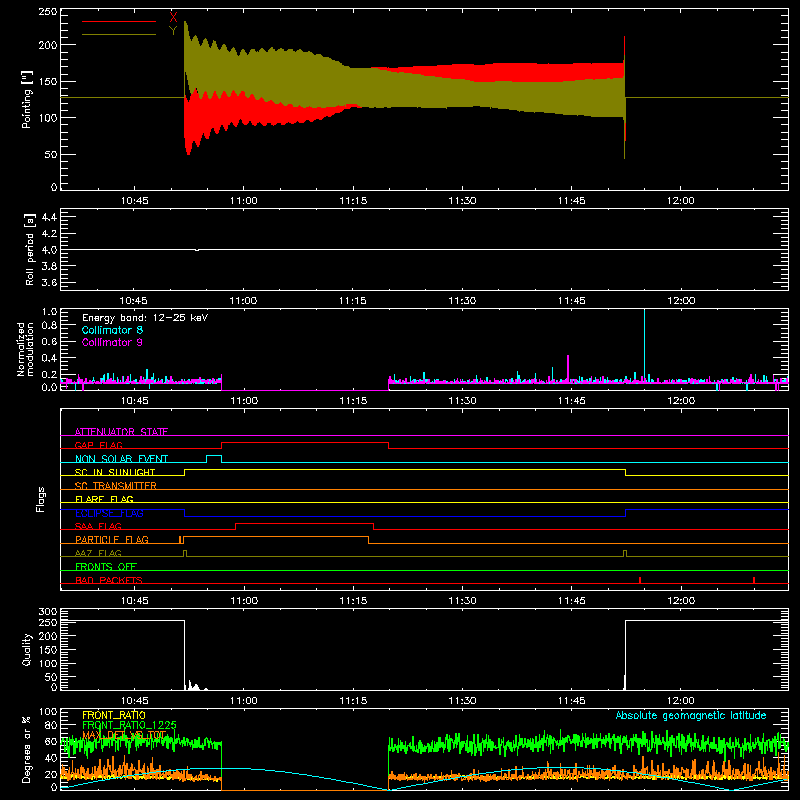The height and width of the screenshot is (800, 800).
Task: Click the ATTENUATOR_STATE flag label
Action: 121,432
